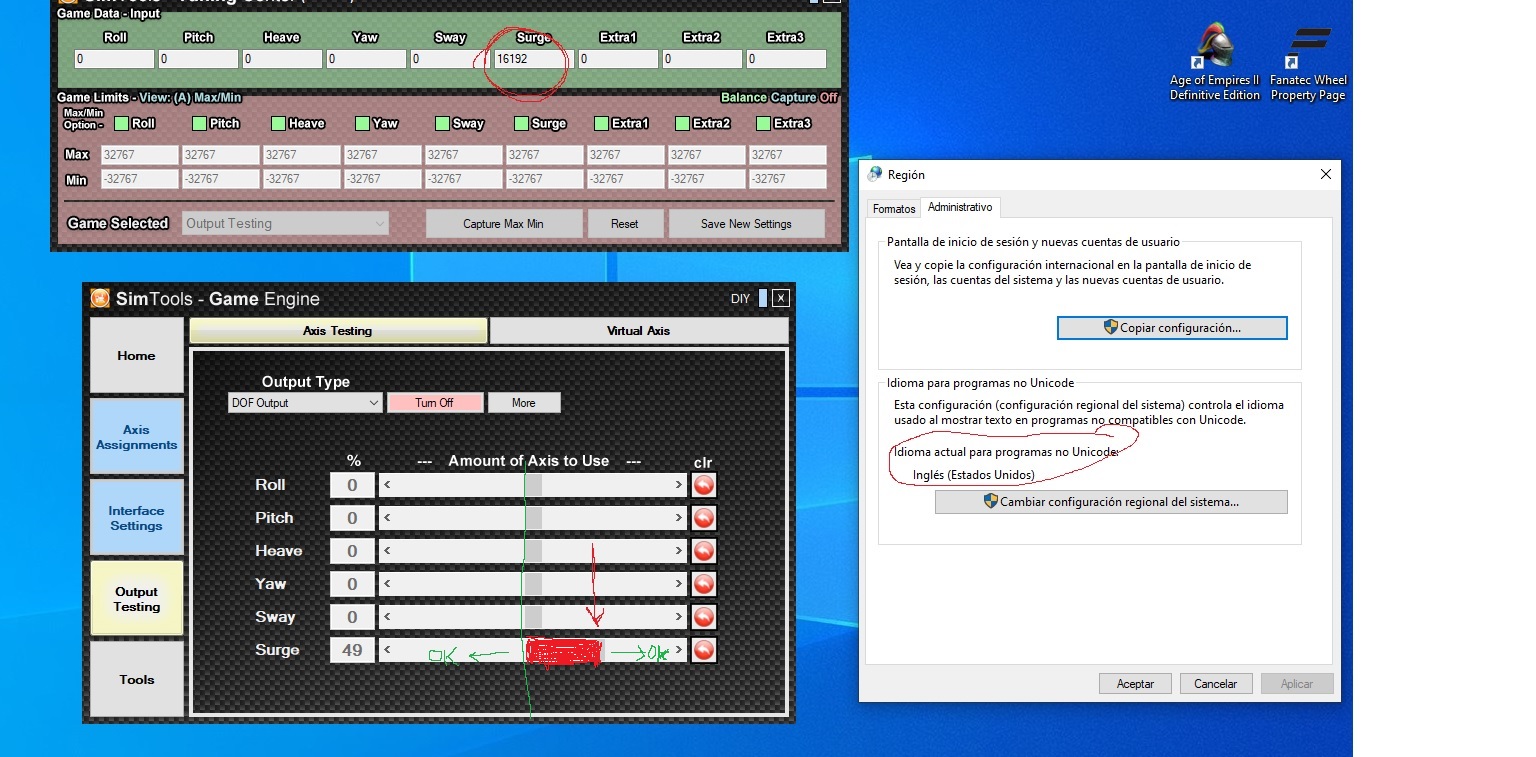Image resolution: width=1536 pixels, height=757 pixels.
Task: Open Fanatec Wheel Property Page shortcut
Action: point(1308,62)
